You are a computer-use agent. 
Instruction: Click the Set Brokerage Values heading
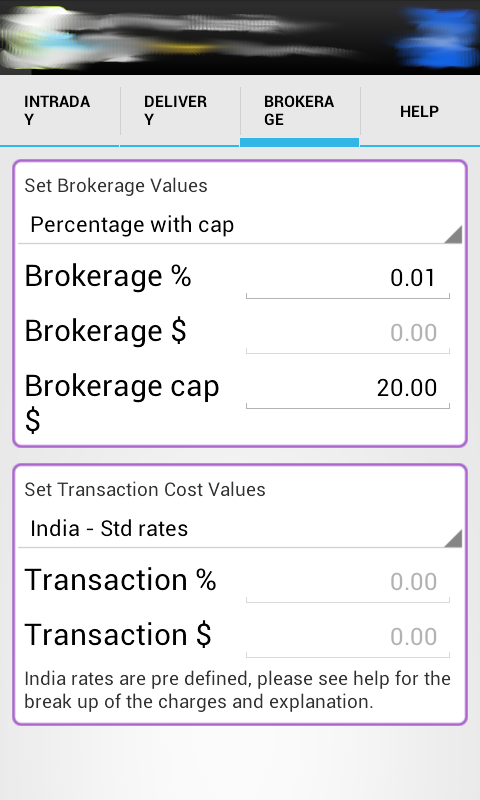point(116,186)
